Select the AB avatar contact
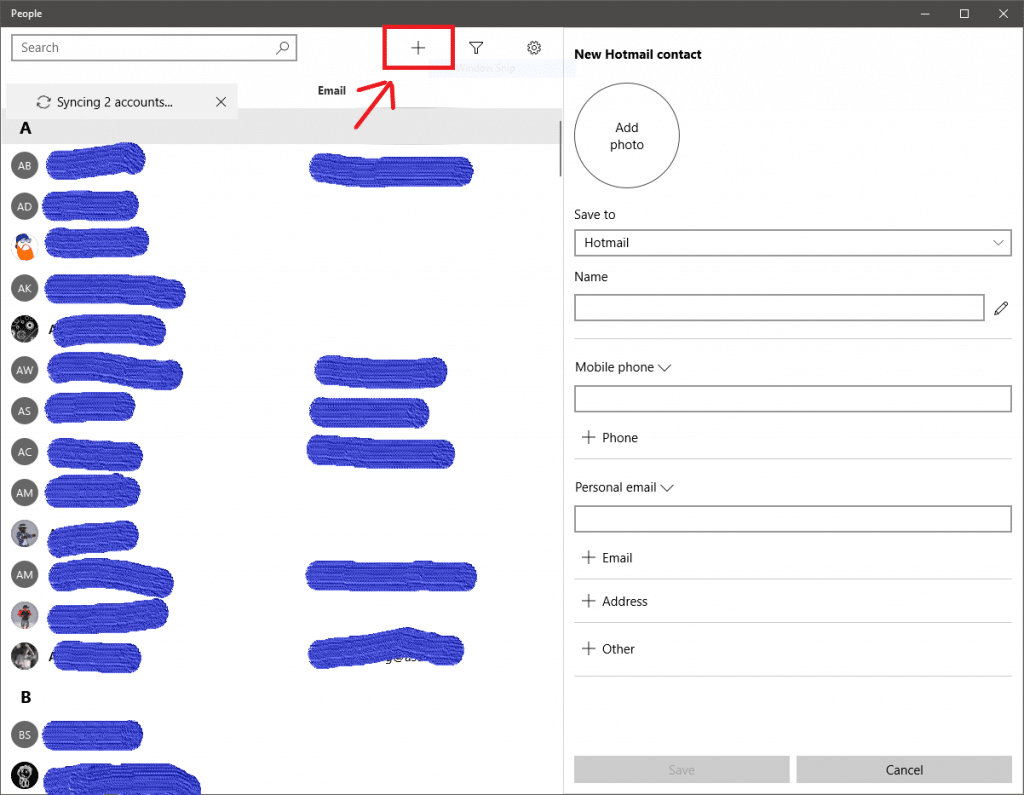This screenshot has height=795, width=1024. [x=25, y=165]
